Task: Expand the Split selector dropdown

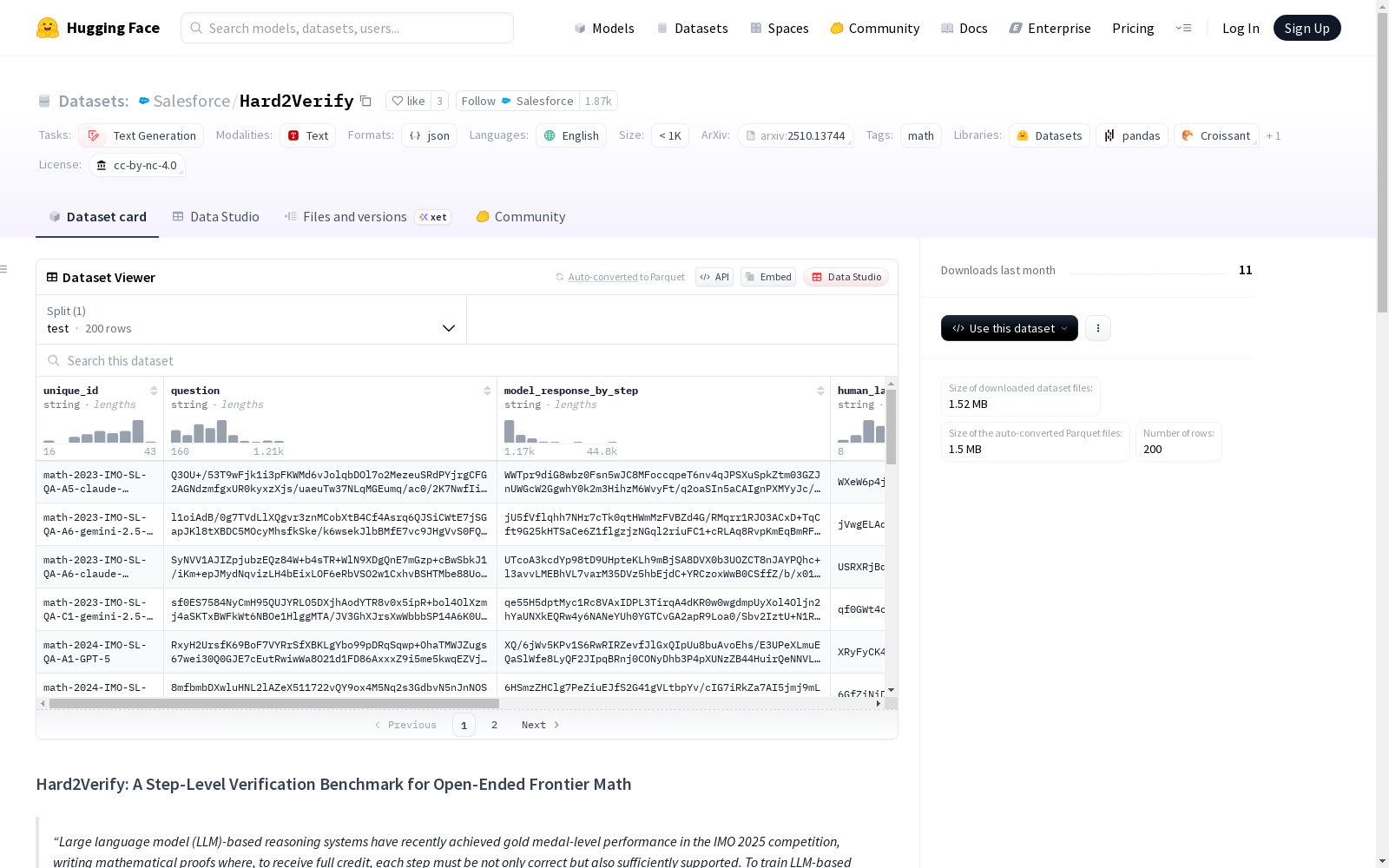Action: (252, 319)
